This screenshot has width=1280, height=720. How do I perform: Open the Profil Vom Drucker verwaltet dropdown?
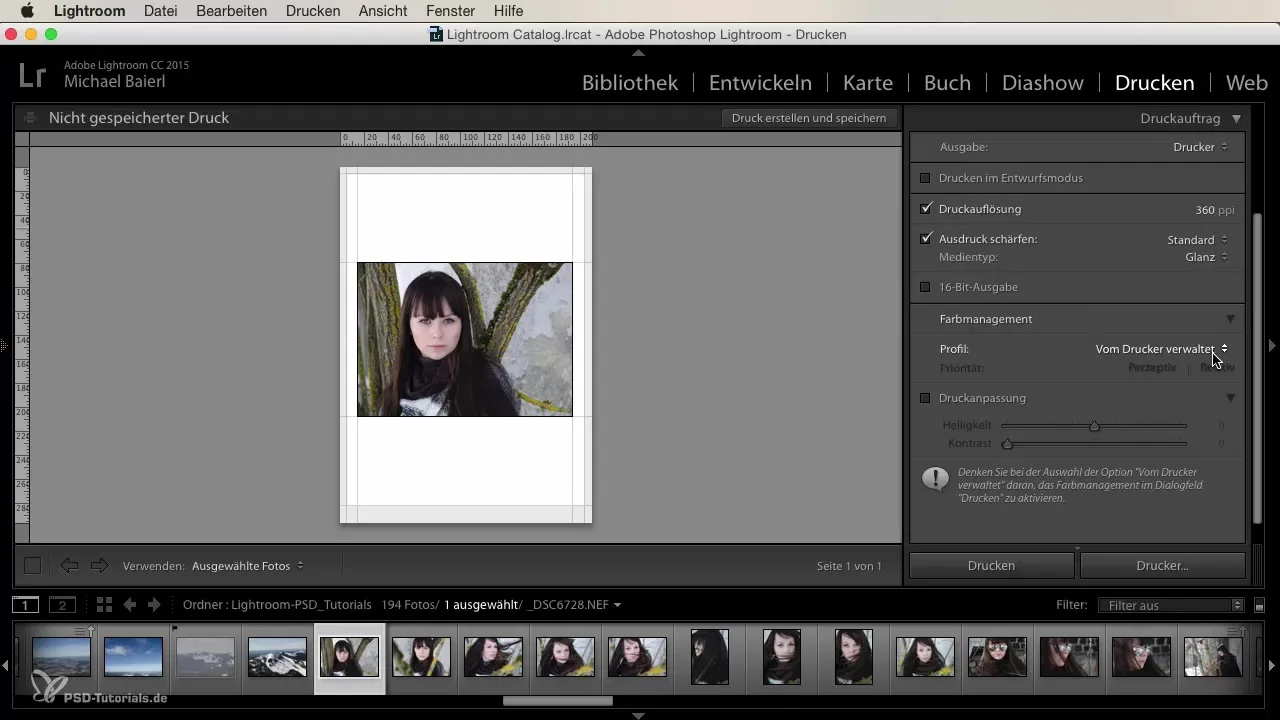(x=1162, y=349)
